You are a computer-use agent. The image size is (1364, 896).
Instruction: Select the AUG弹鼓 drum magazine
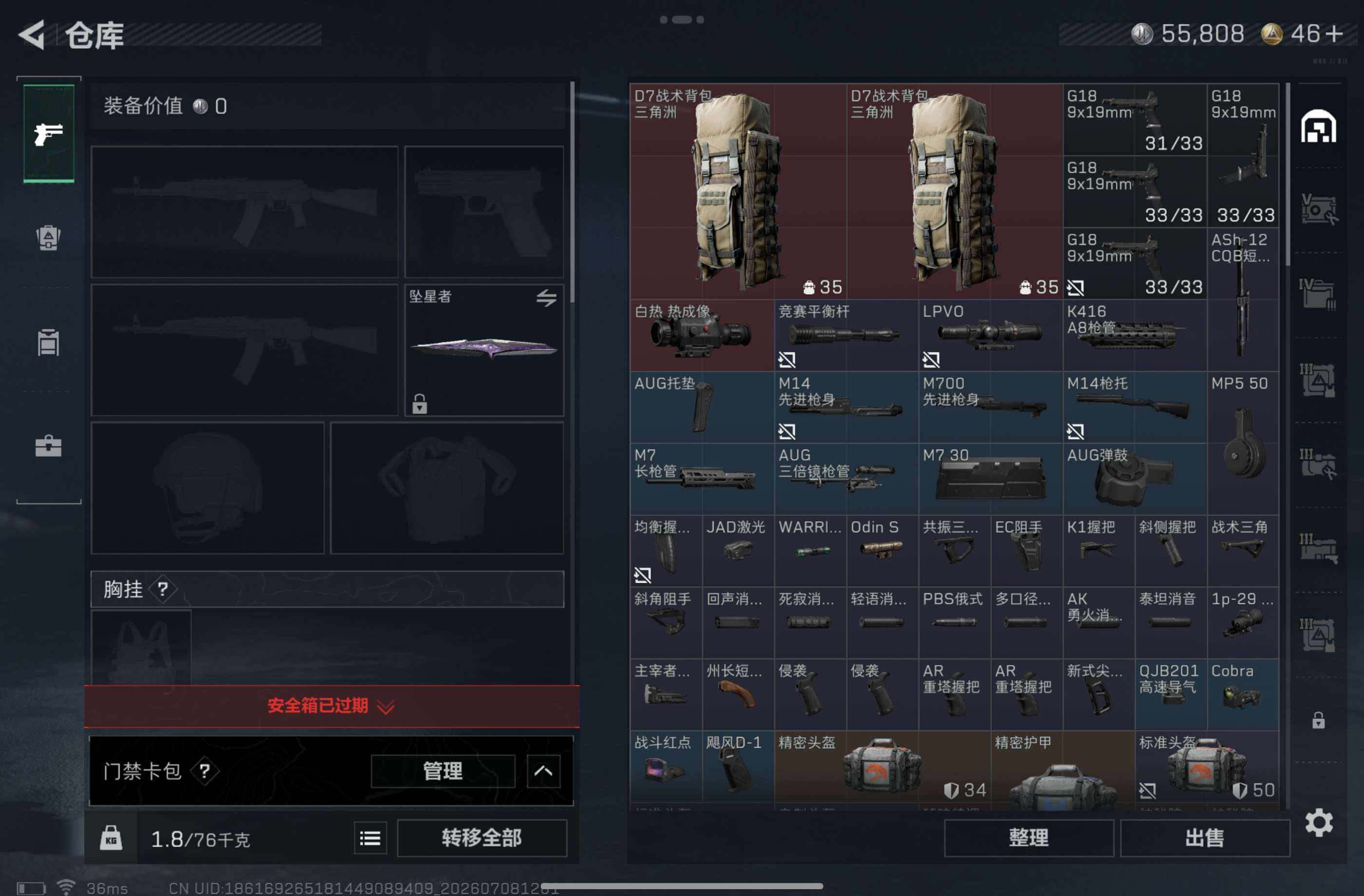coord(1135,479)
